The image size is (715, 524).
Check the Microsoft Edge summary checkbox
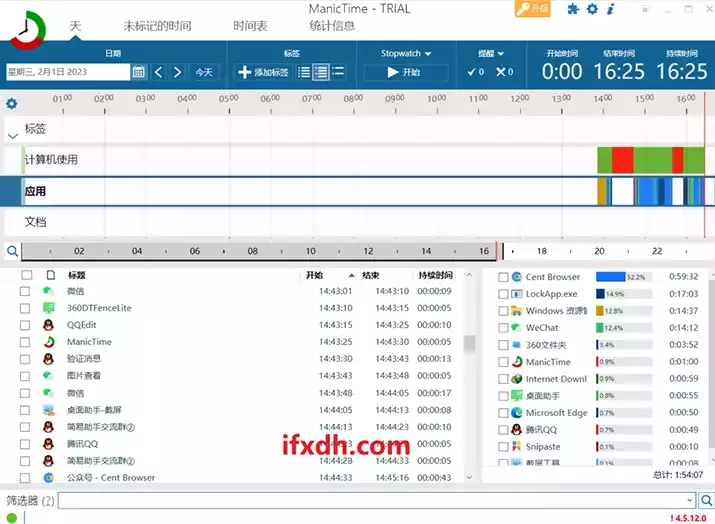click(503, 413)
